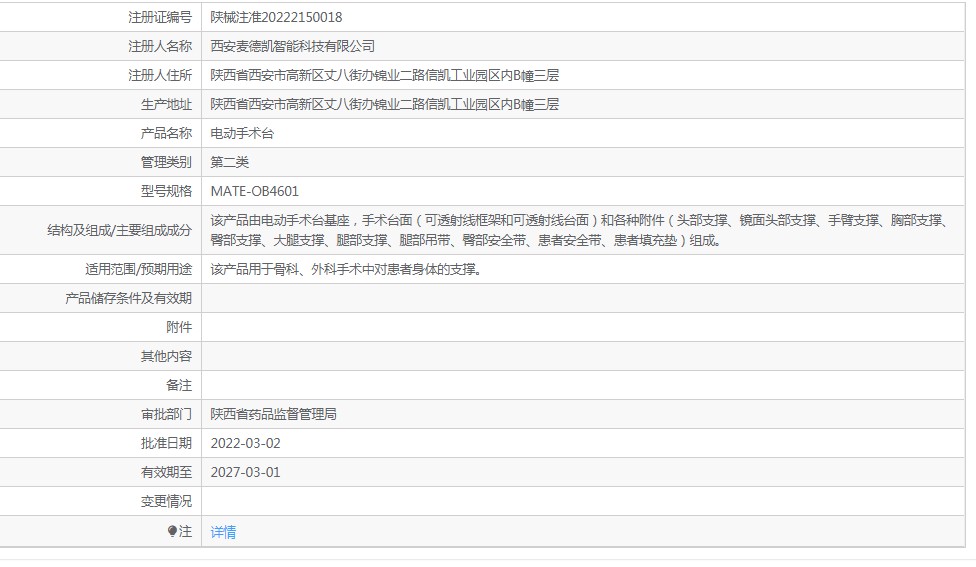Click the lightbulb icon beside 注
The width and height of the screenshot is (976, 567).
click(x=172, y=531)
